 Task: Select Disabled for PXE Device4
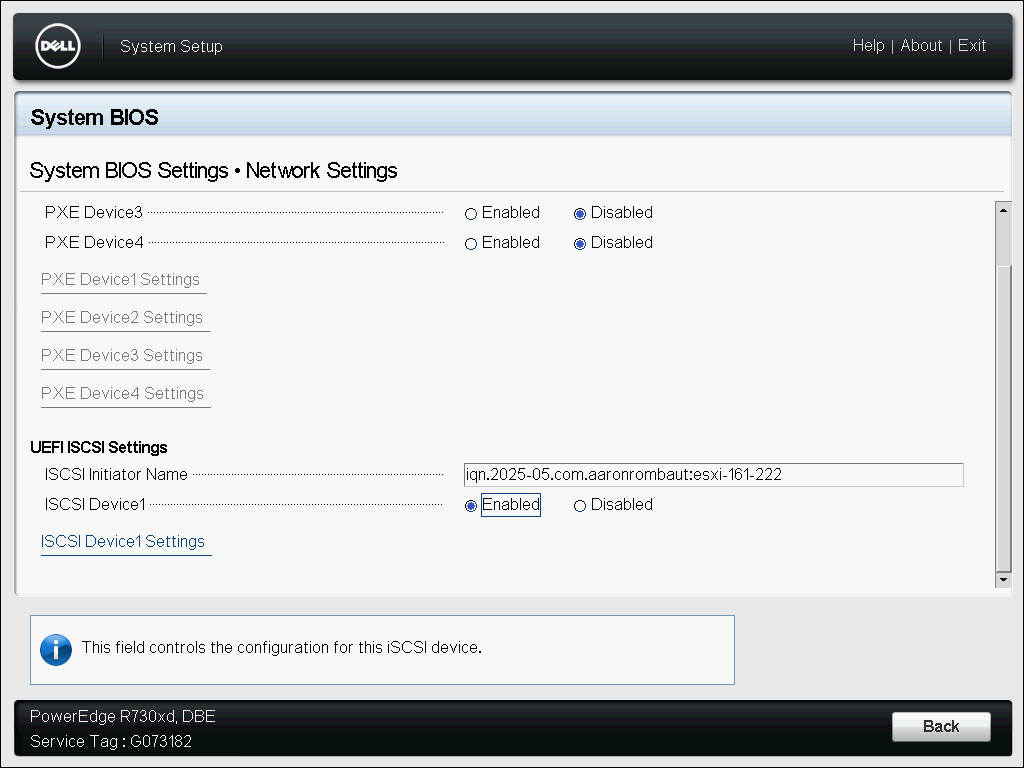(x=580, y=244)
